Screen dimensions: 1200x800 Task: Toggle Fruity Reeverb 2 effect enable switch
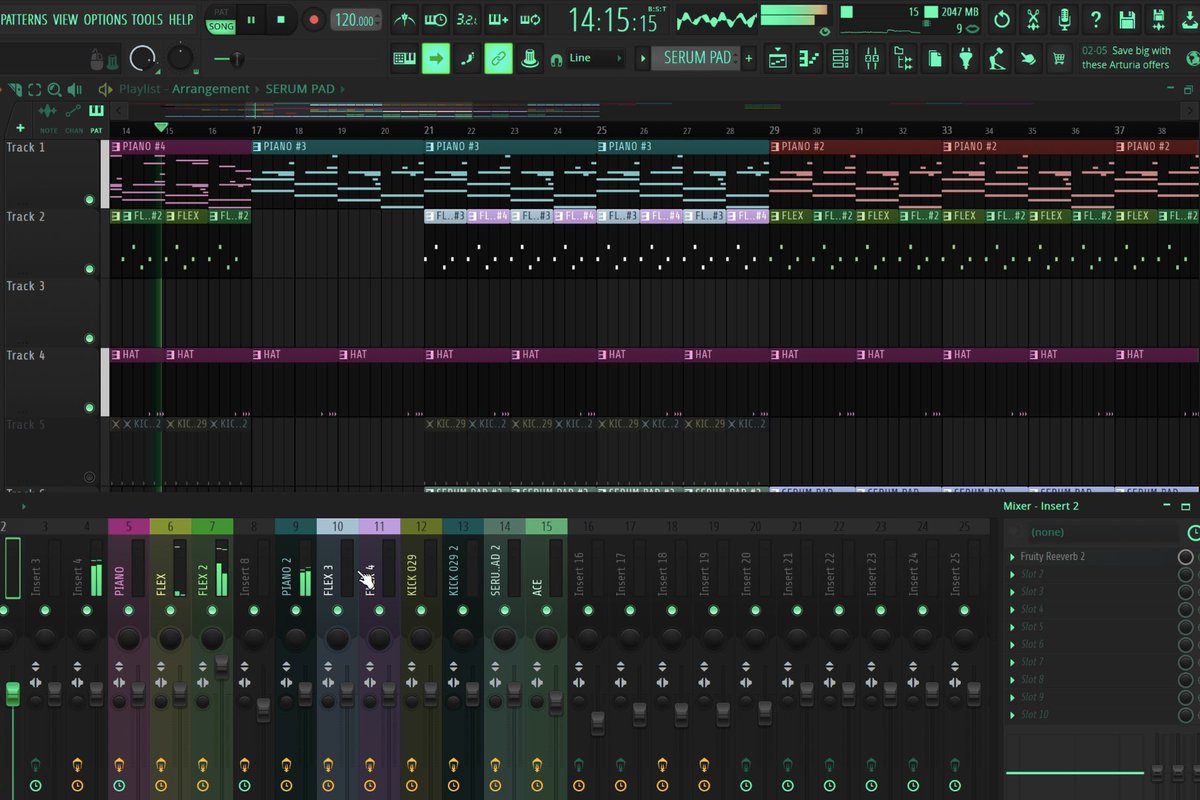coord(1186,557)
